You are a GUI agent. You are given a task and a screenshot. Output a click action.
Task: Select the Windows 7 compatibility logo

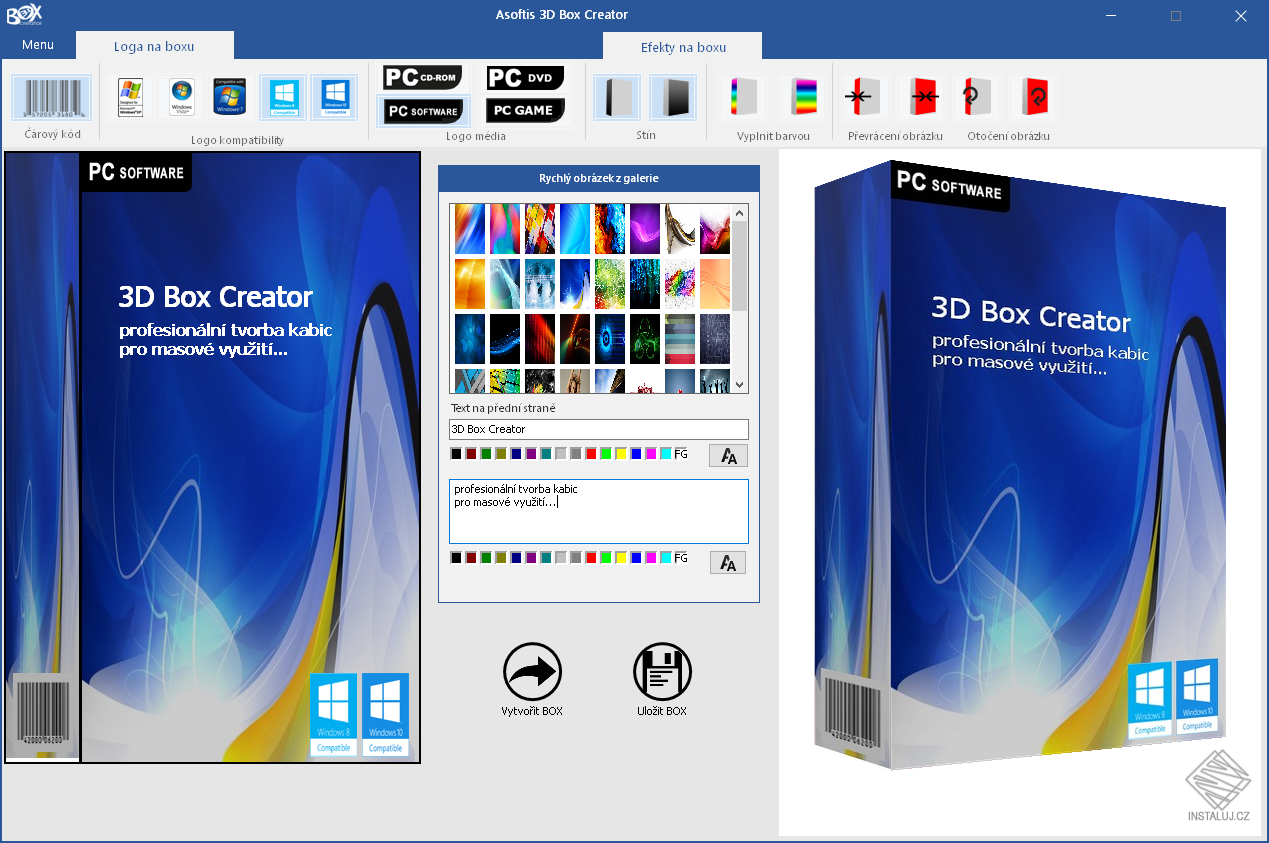coord(230,96)
